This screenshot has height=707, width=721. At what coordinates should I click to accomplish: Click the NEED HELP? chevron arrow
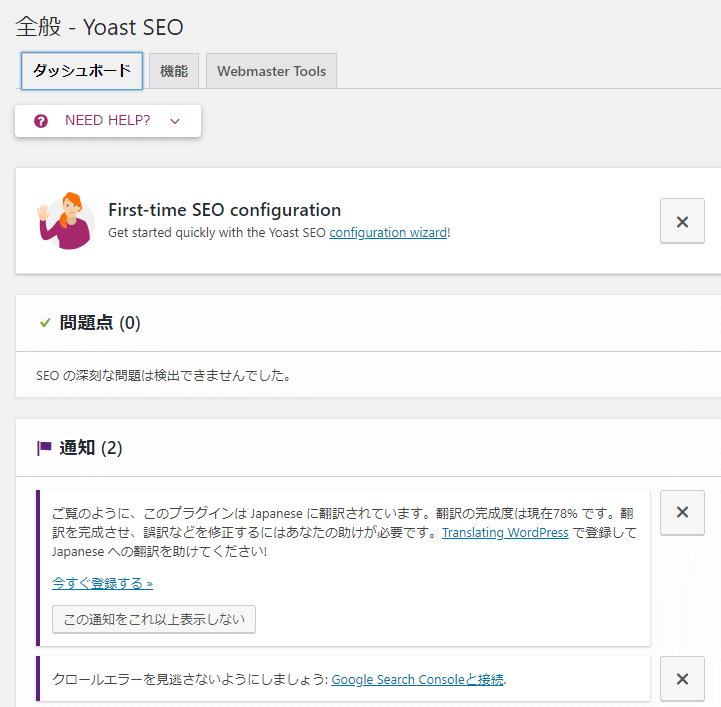[x=175, y=121]
